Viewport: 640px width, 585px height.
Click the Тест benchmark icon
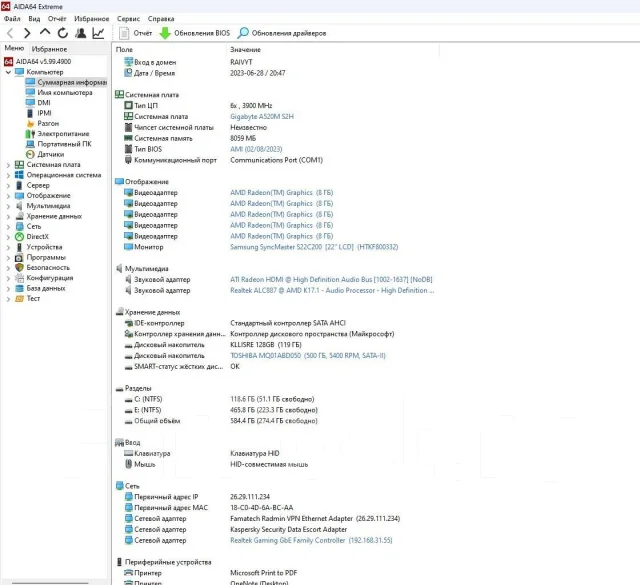(19, 299)
